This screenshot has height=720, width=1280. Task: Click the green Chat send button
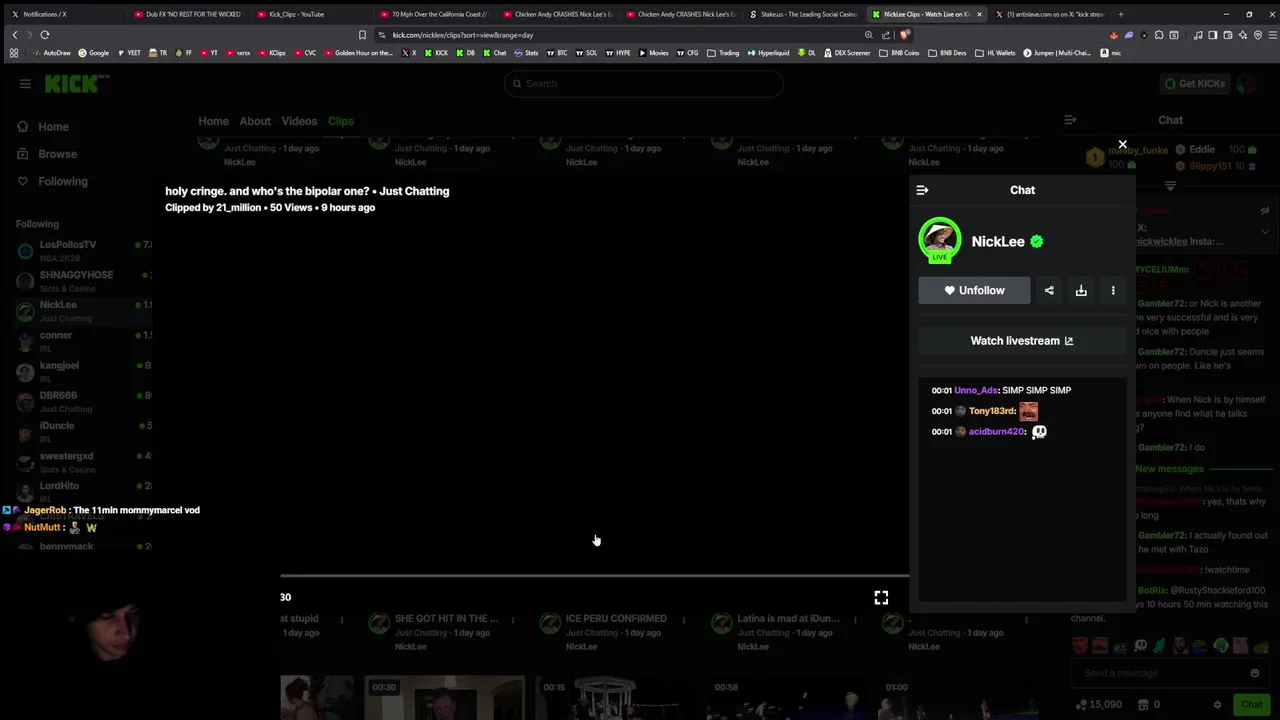pos(1251,705)
